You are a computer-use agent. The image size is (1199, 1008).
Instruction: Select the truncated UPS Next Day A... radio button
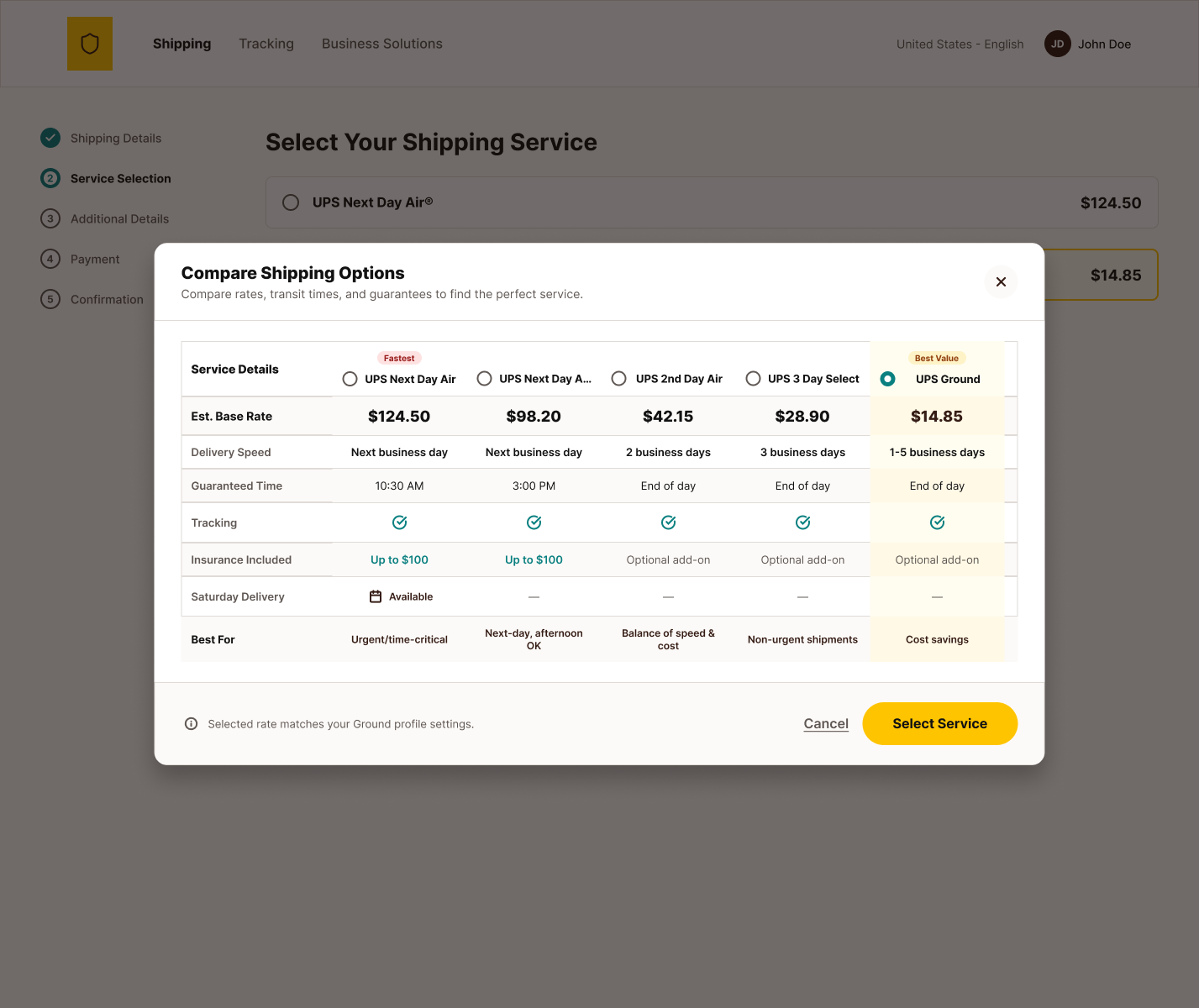pos(485,379)
